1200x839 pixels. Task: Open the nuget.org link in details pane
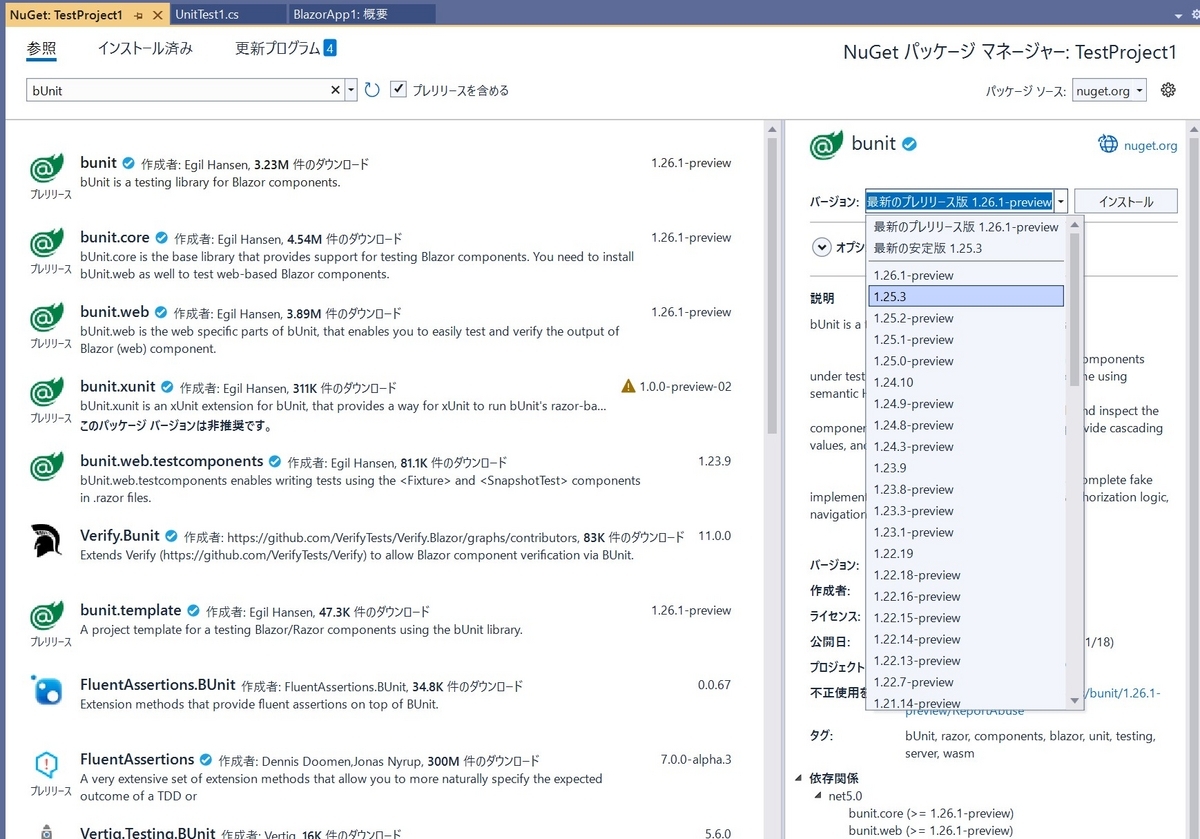point(1152,145)
